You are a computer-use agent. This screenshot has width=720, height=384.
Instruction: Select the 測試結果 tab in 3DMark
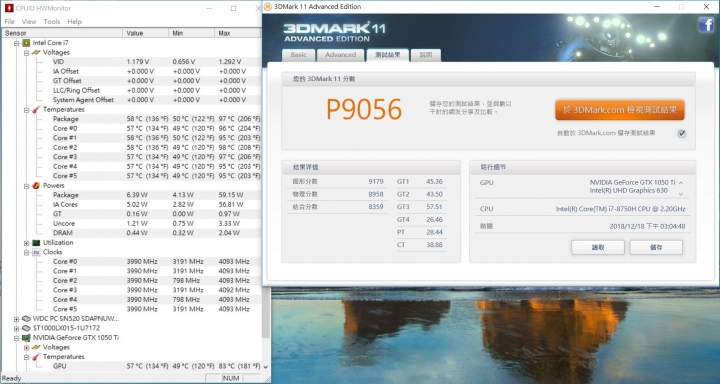[x=388, y=55]
